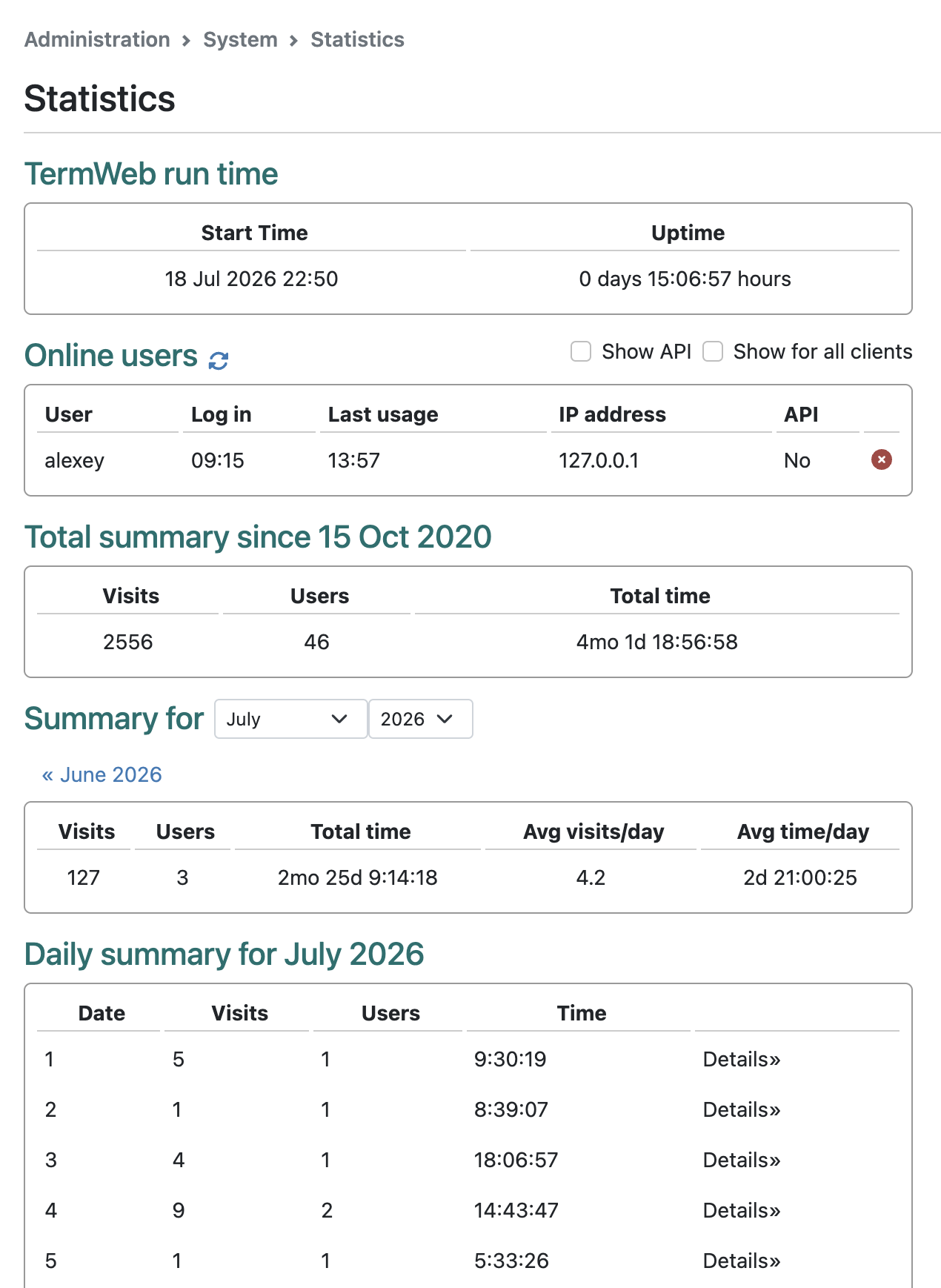
Task: Open Statistics breadcrumb
Action: [357, 39]
